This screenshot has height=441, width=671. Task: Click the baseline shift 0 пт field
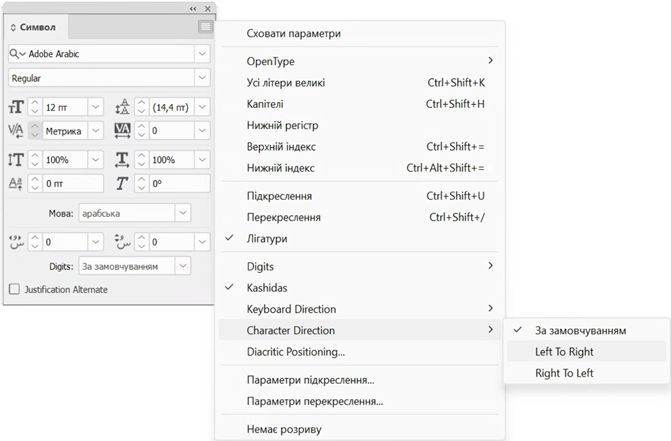(x=73, y=184)
